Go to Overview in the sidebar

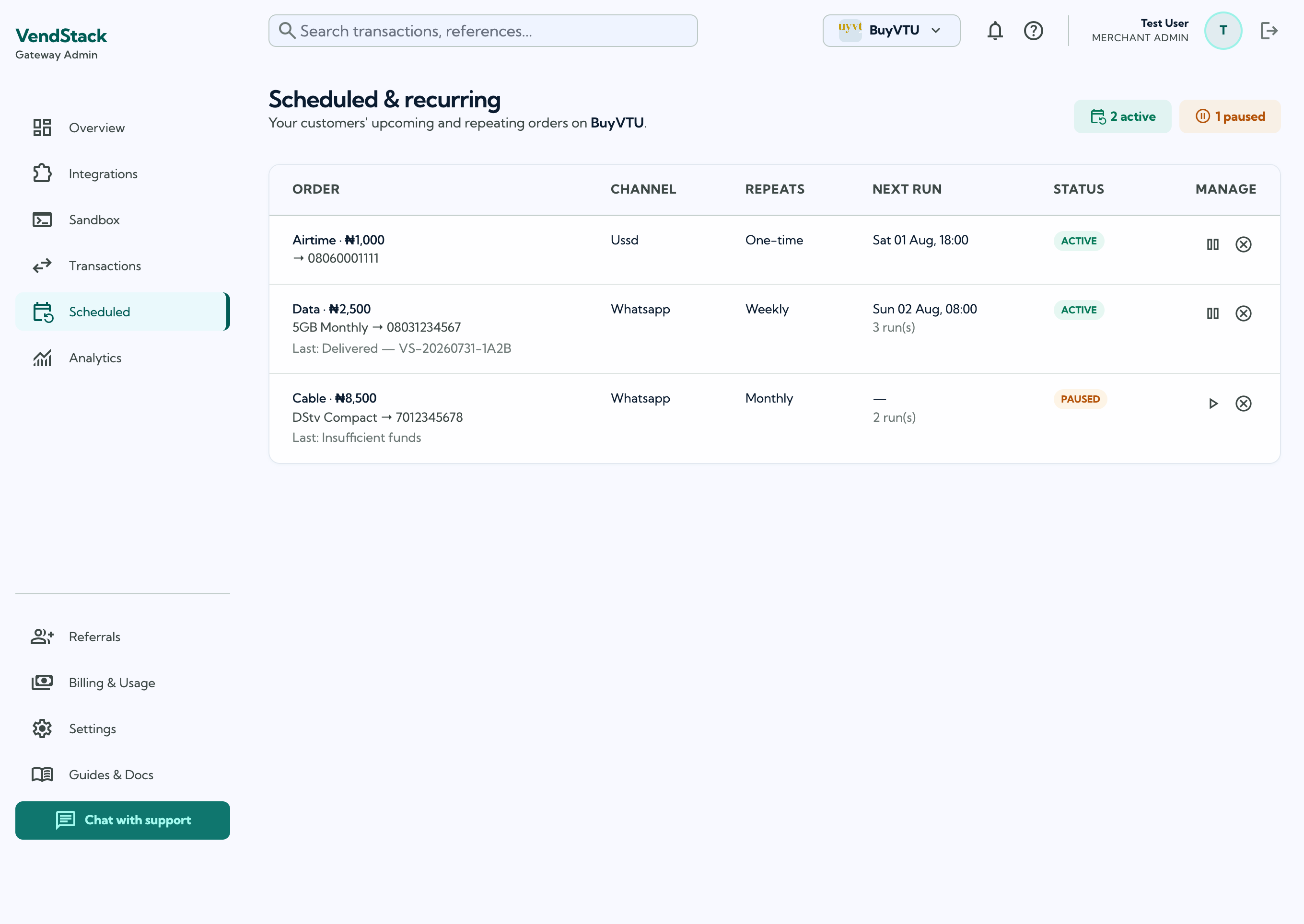point(122,127)
